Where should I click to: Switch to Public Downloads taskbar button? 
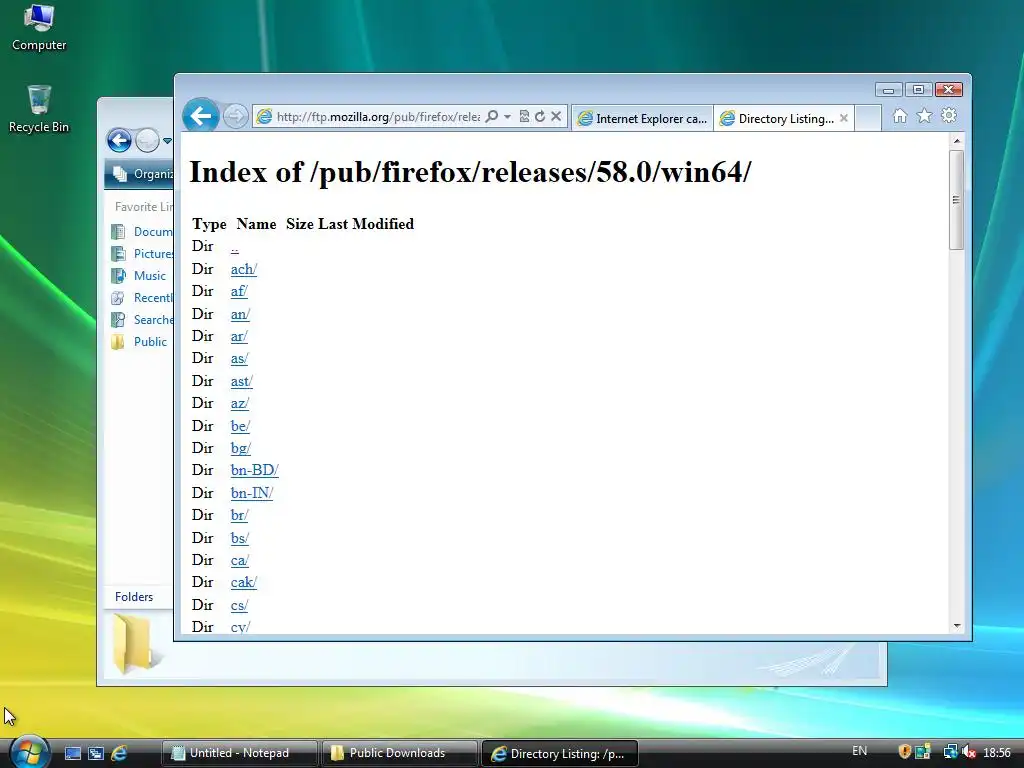(x=398, y=753)
